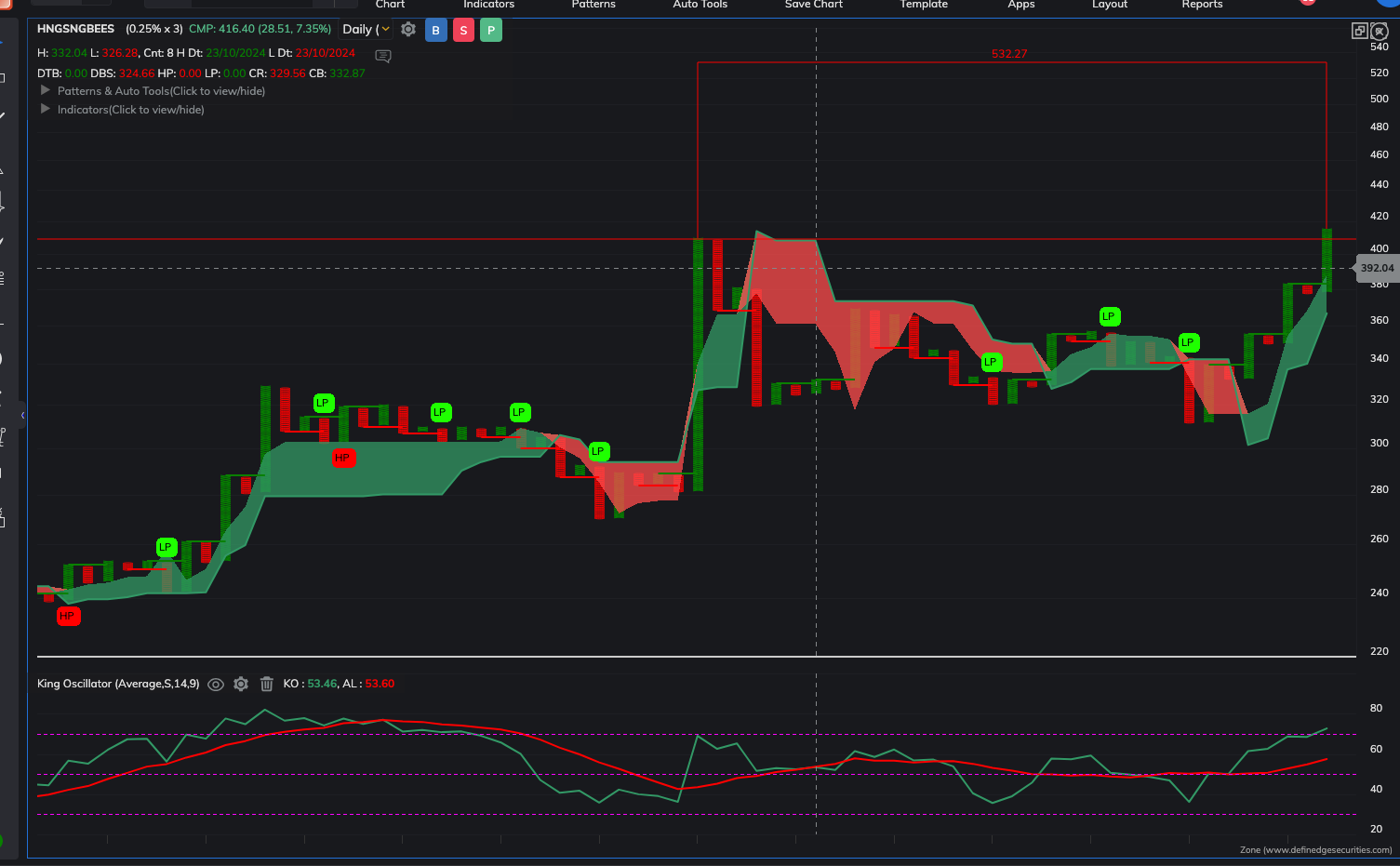Image resolution: width=1400 pixels, height=866 pixels.
Task: Click the HNGSNGBEES symbol name
Action: click(76, 29)
